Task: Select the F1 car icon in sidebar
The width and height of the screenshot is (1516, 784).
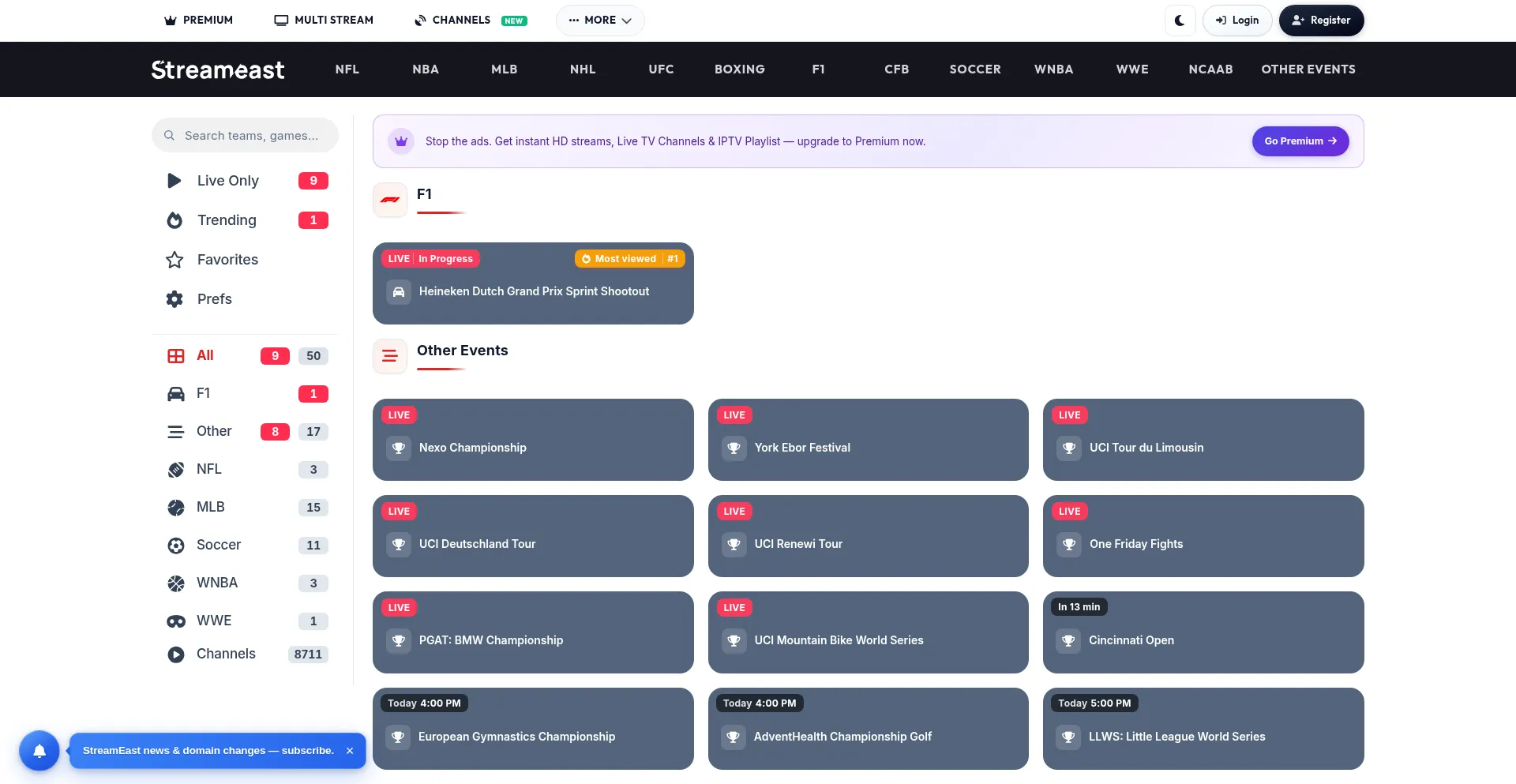Action: [x=176, y=394]
